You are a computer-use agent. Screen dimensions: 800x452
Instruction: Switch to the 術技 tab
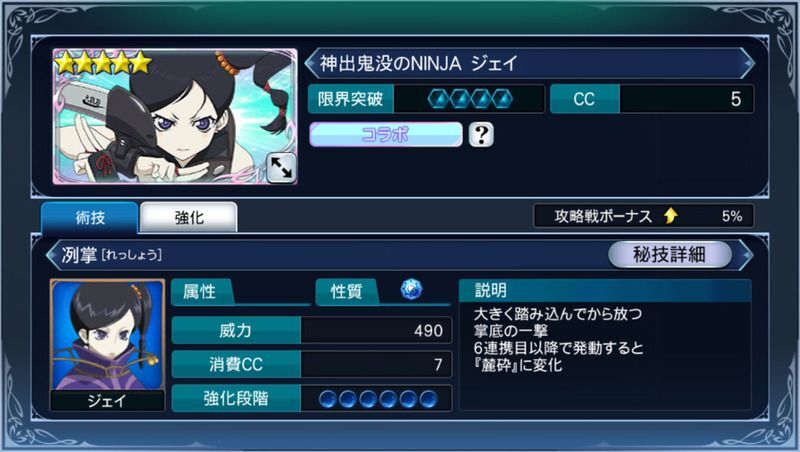90,218
